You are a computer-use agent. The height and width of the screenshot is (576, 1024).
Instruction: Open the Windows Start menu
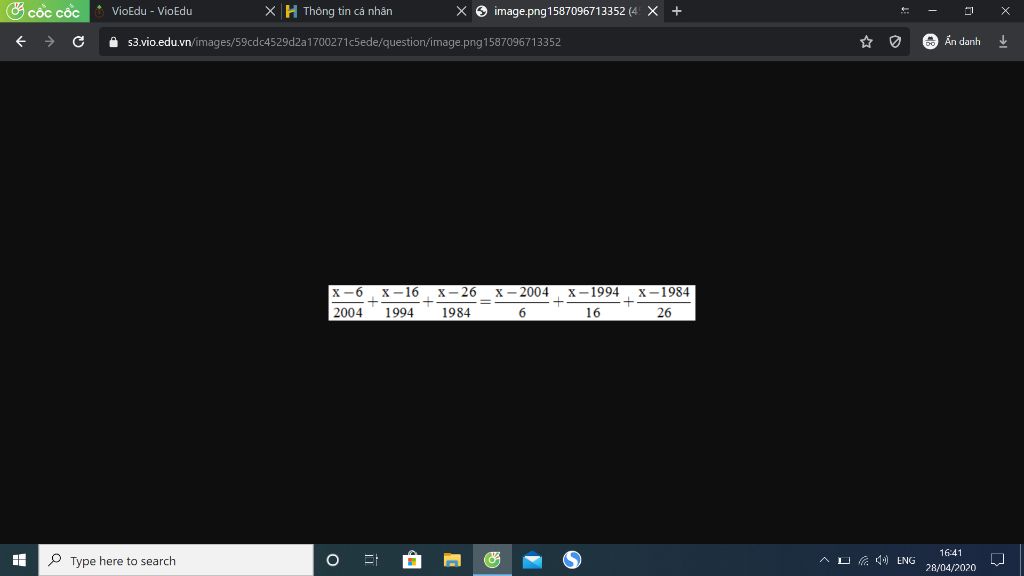pos(19,560)
